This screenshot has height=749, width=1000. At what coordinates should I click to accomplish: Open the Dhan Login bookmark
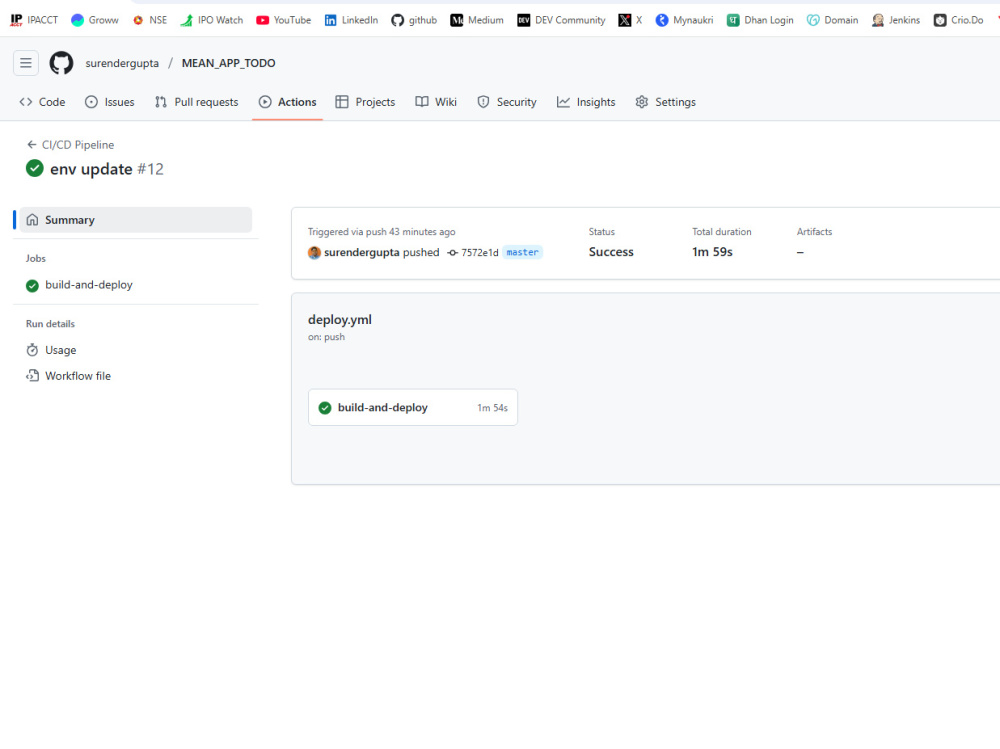[x=760, y=20]
